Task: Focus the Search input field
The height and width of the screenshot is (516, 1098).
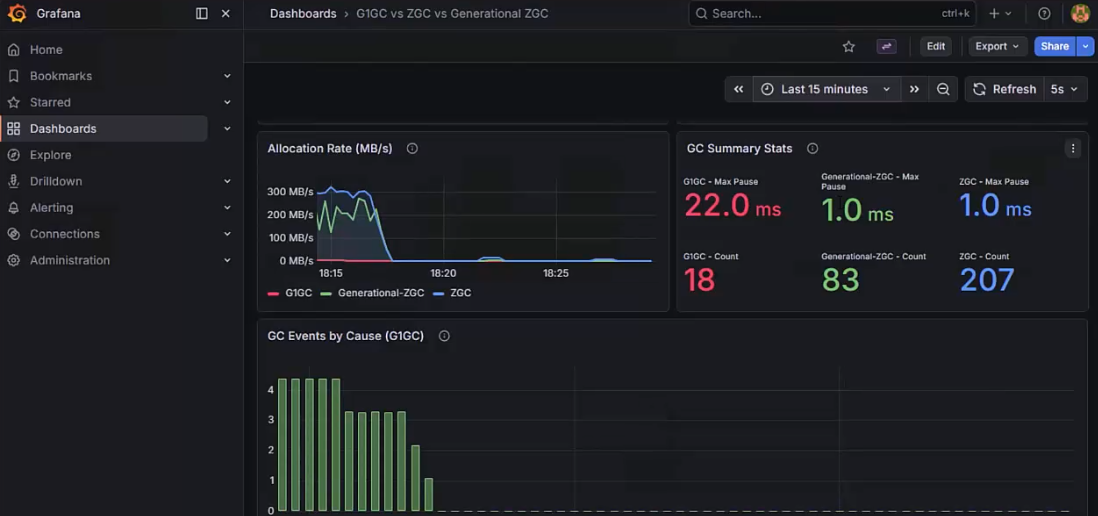Action: [833, 13]
